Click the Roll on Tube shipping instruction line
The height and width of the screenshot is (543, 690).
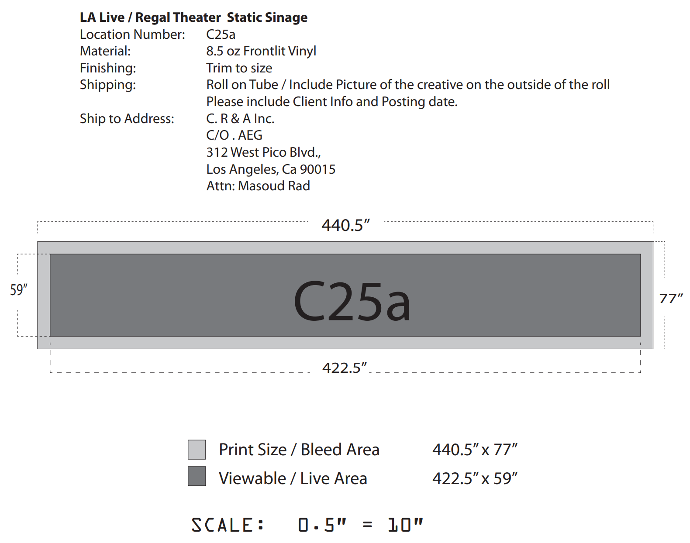[408, 84]
